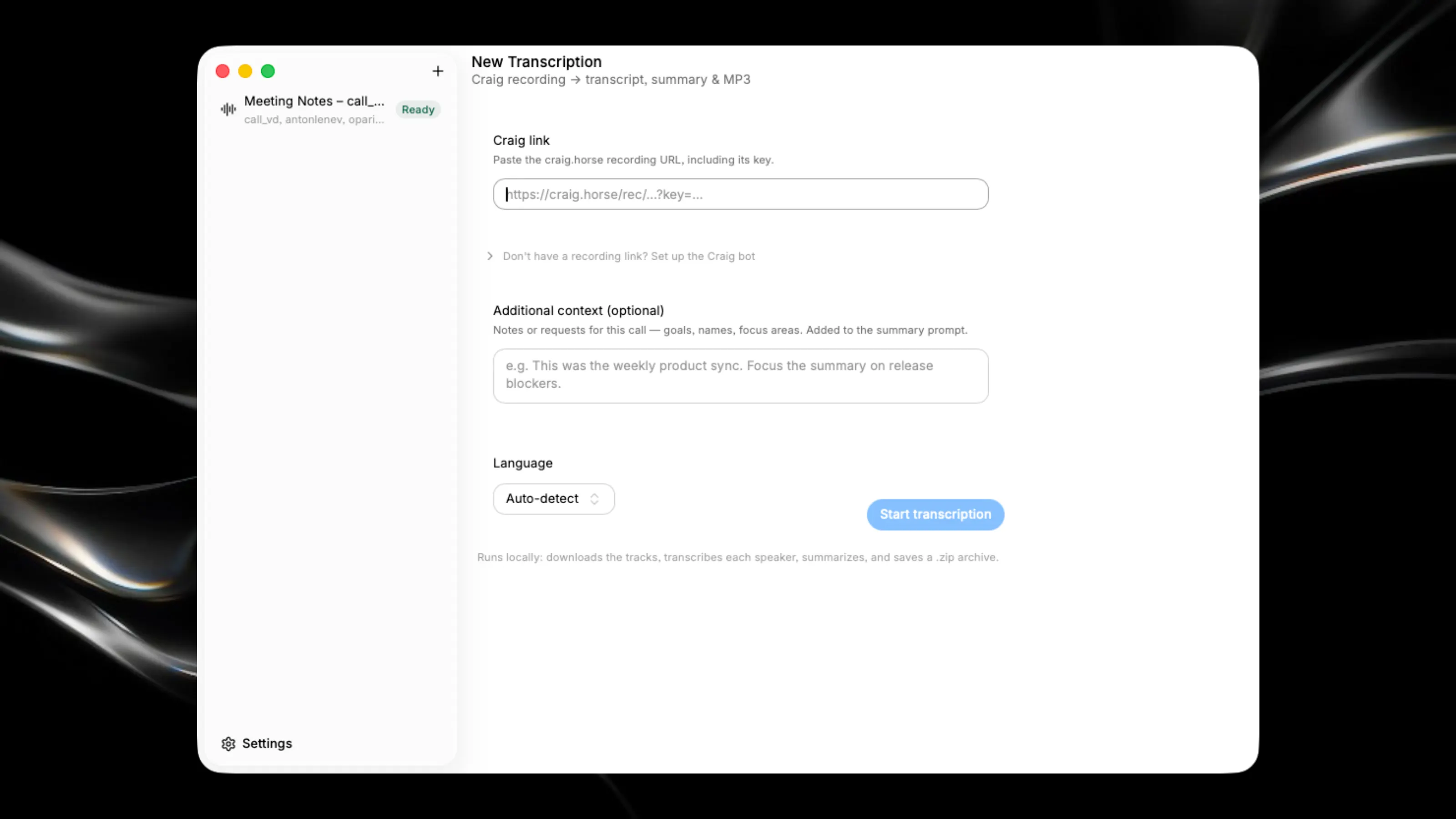Click the plus icon to add a transcription

coord(437,71)
